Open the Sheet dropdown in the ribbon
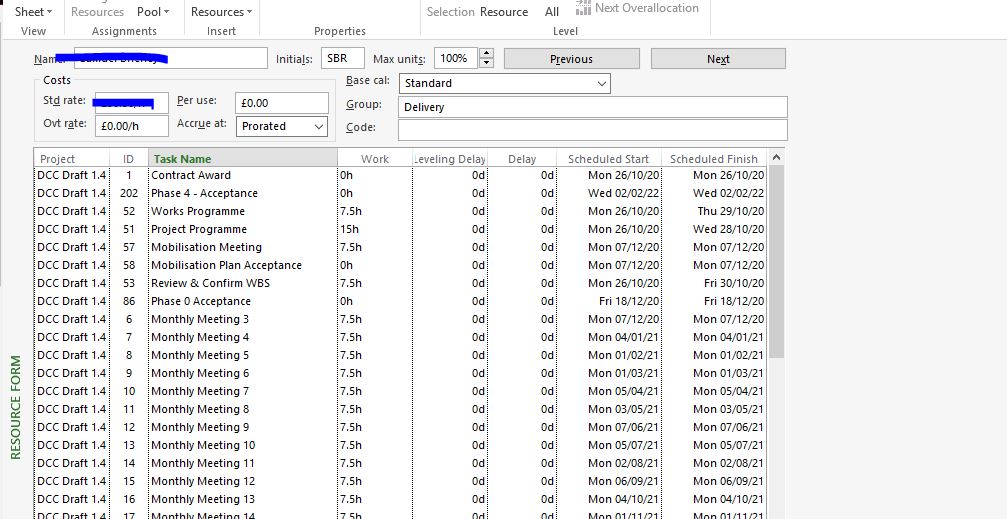This screenshot has width=1007, height=519. [33, 12]
